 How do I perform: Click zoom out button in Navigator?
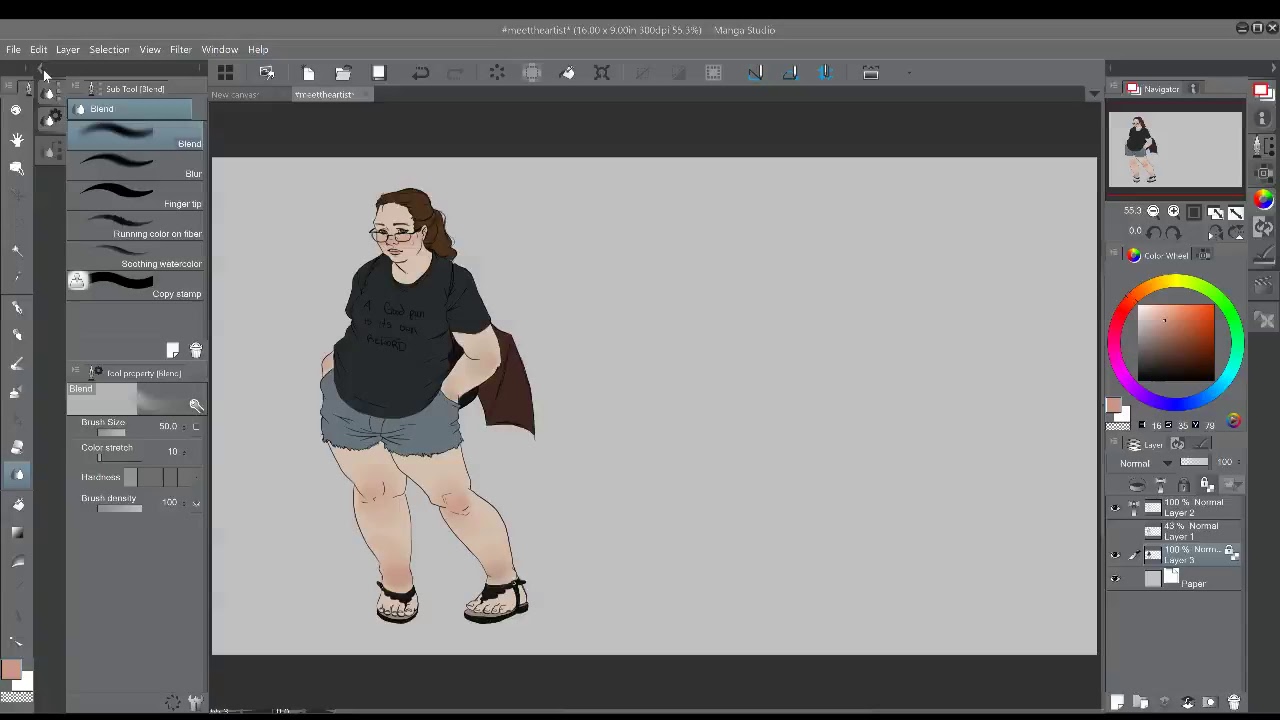click(1153, 212)
